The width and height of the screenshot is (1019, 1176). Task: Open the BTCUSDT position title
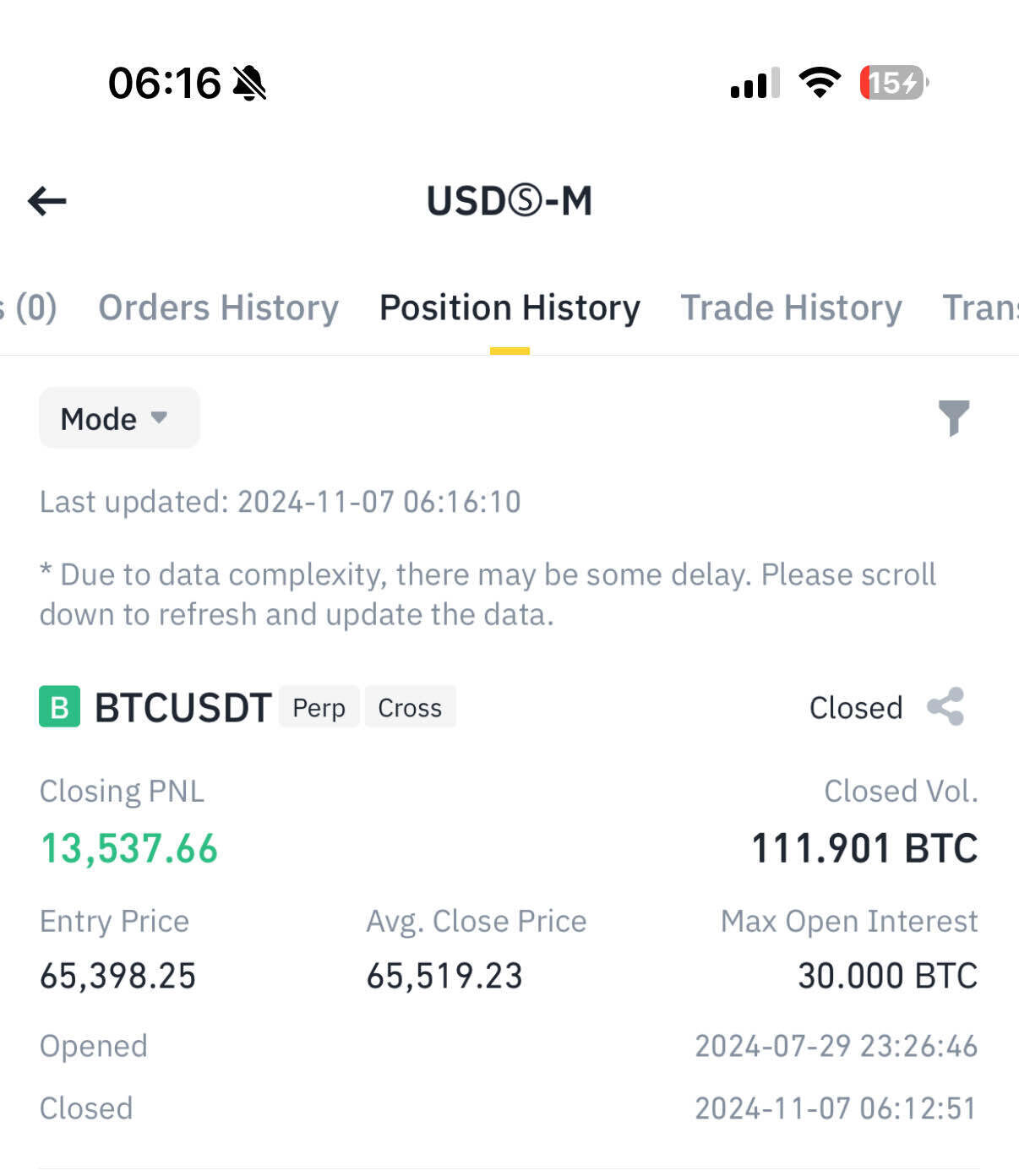183,708
